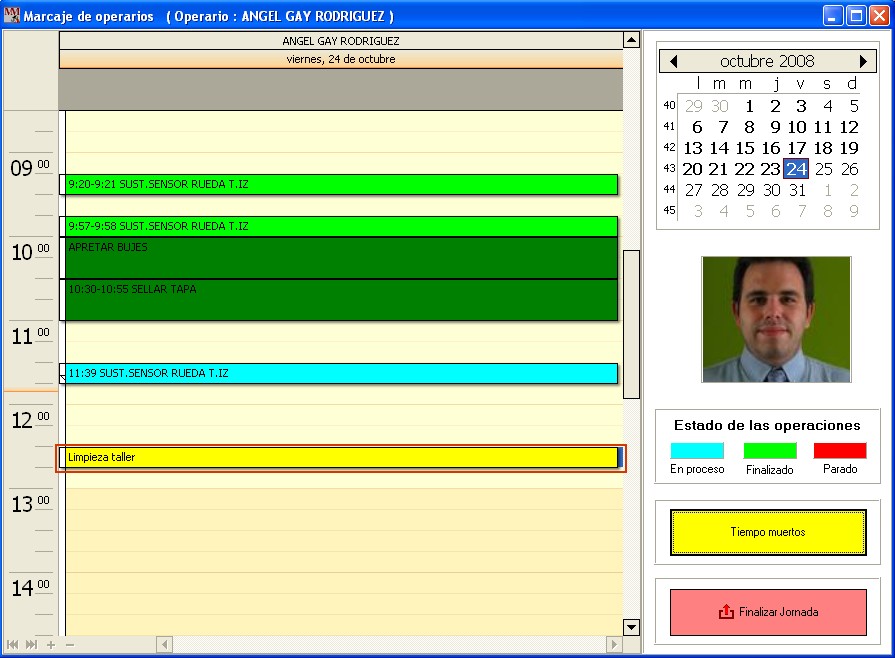Viewport: 895px width, 658px height.
Task: Click the Finalizar Jornada button
Action: (x=768, y=612)
